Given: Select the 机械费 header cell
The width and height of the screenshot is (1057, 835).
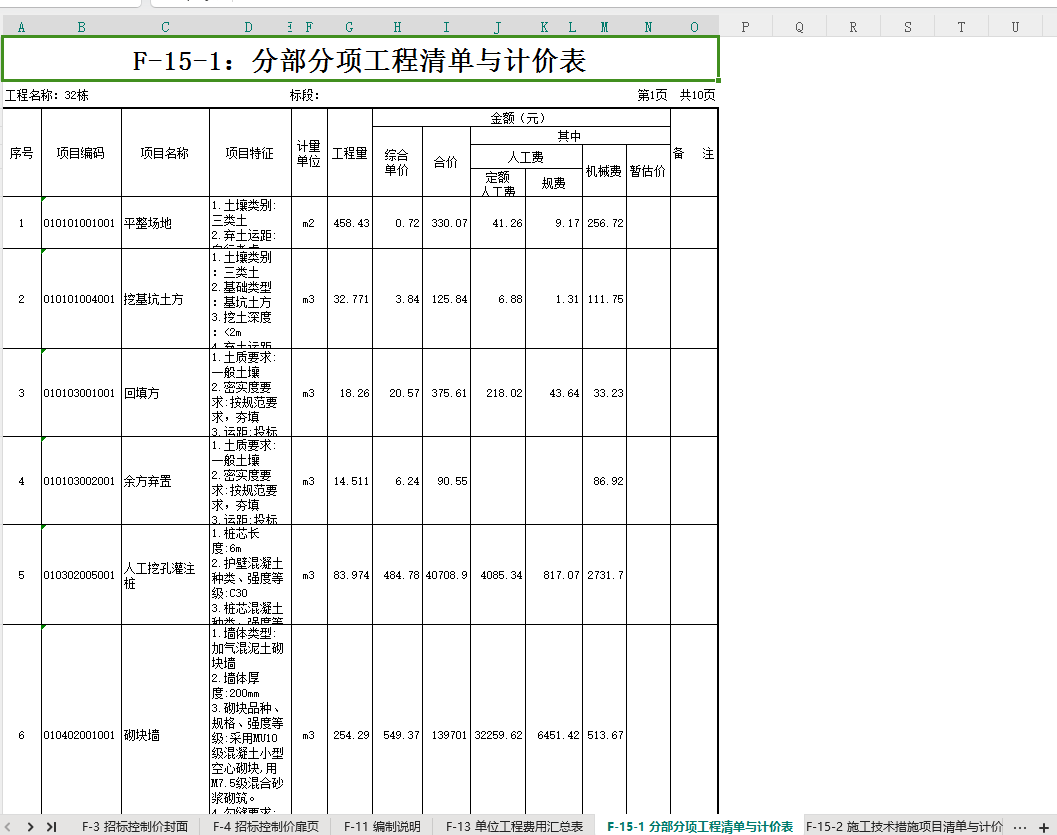Looking at the screenshot, I should click(604, 171).
